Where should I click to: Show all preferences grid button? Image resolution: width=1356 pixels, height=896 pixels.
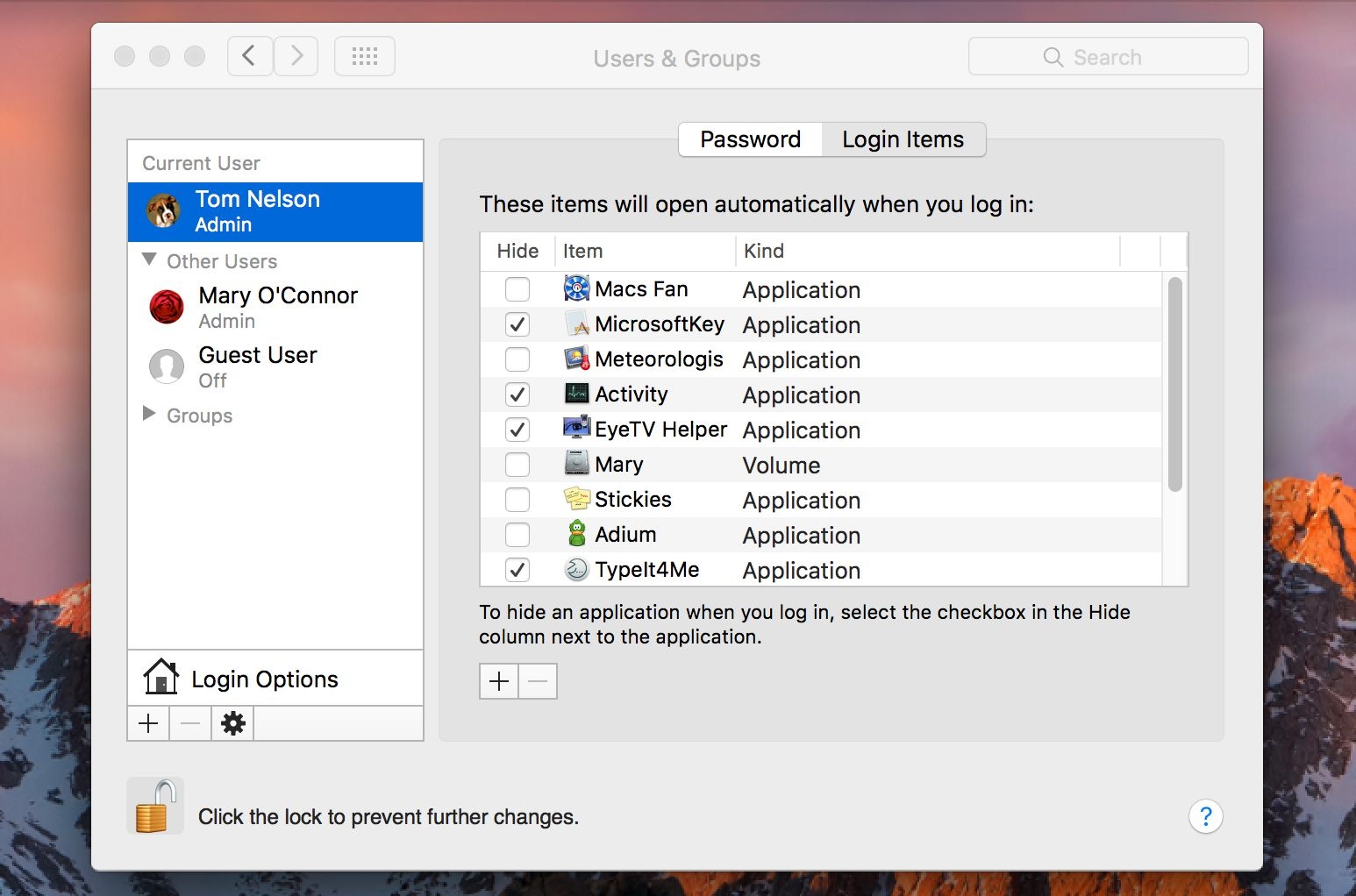pyautogui.click(x=365, y=57)
